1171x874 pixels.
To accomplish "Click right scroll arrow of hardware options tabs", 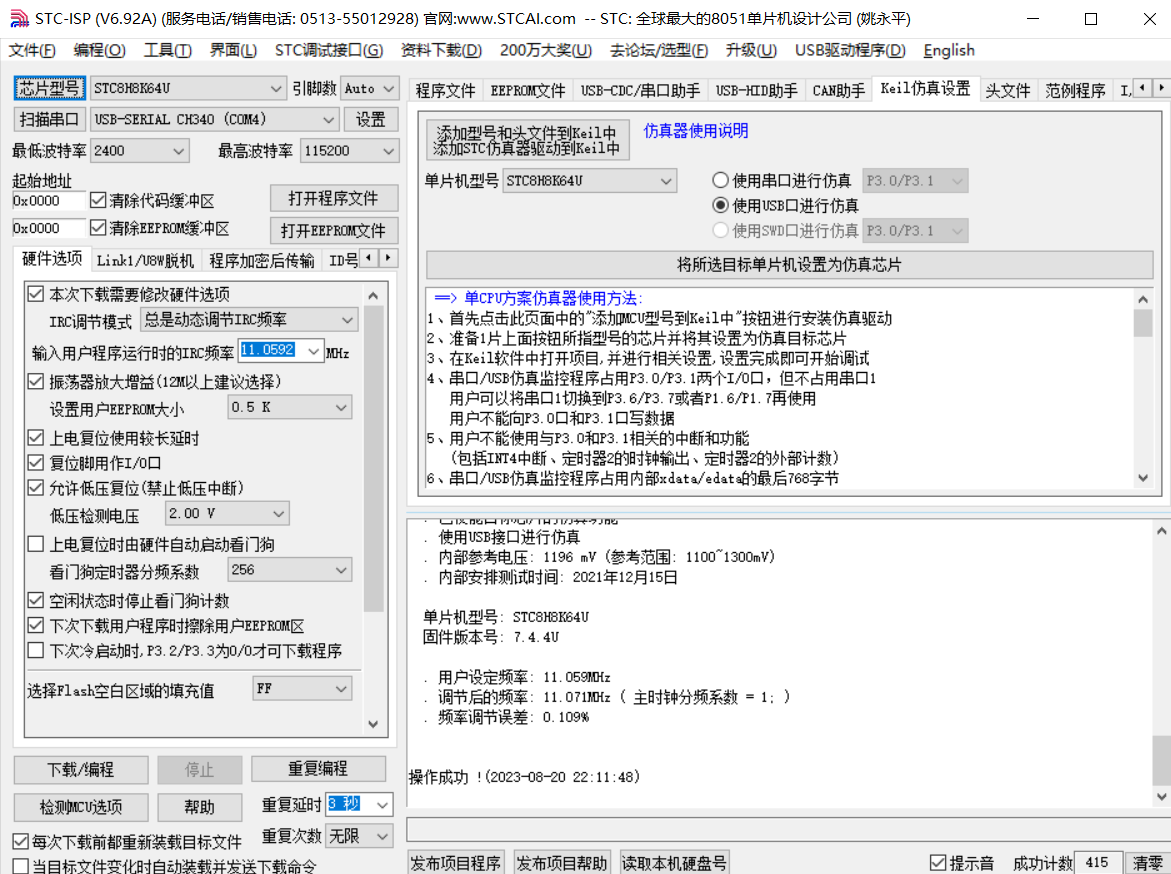I will coord(388,258).
